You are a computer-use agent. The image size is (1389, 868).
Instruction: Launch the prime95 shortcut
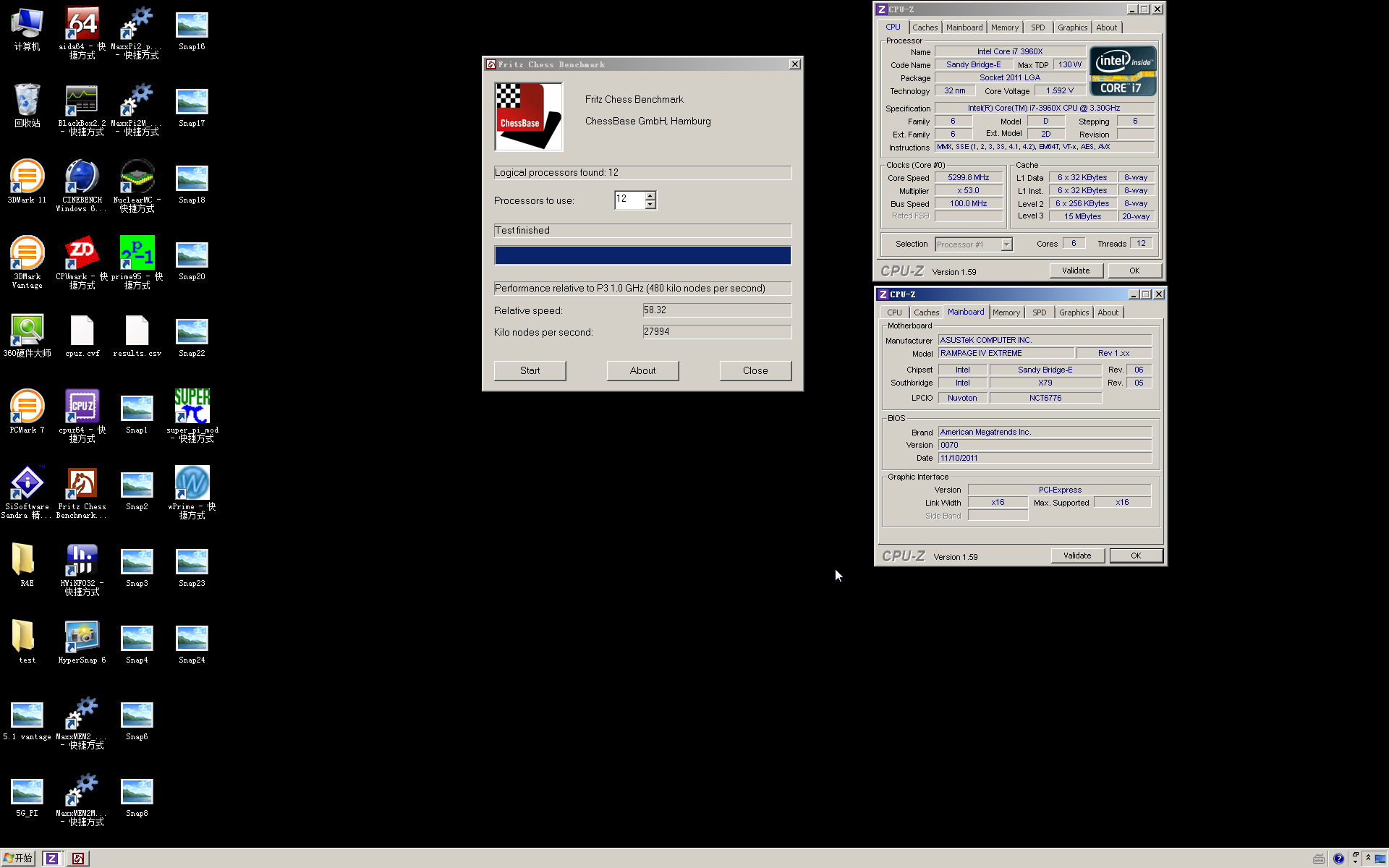point(137,263)
